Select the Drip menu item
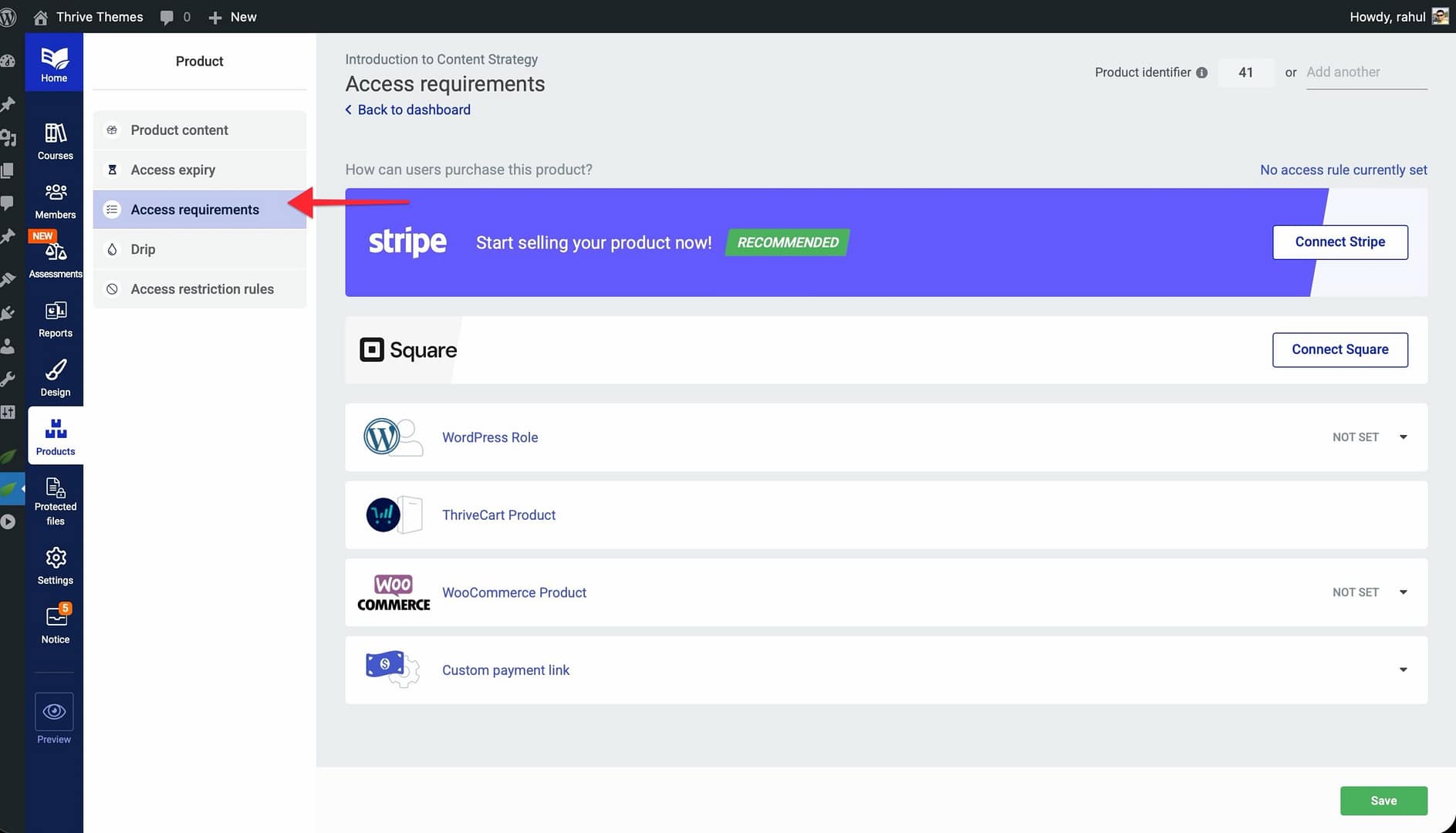Image resolution: width=1456 pixels, height=833 pixels. (143, 249)
